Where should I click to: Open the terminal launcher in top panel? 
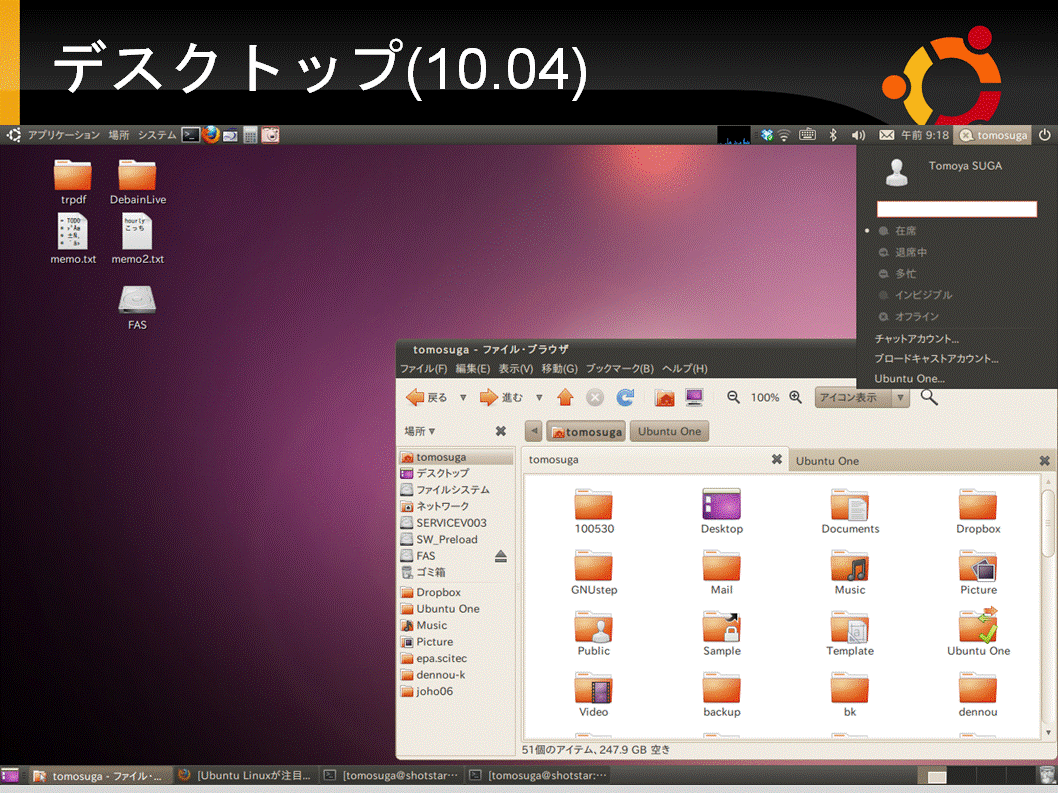[x=191, y=135]
